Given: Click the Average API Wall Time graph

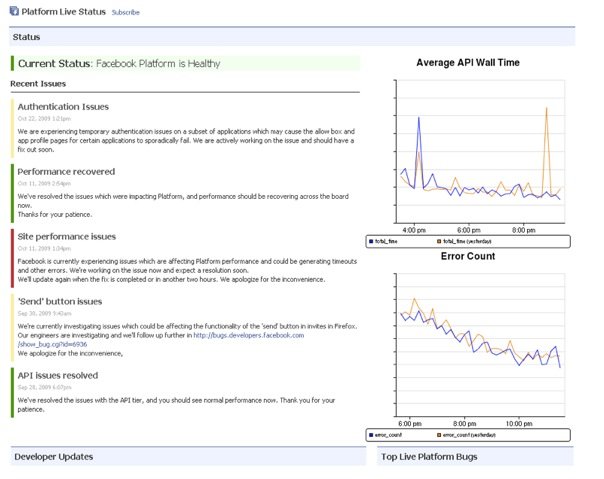Looking at the screenshot, I should point(480,151).
